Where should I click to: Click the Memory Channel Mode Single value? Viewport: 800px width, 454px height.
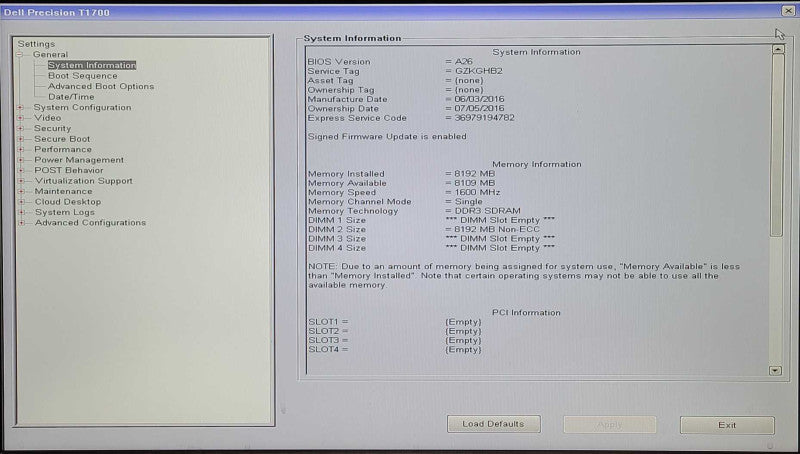468,201
